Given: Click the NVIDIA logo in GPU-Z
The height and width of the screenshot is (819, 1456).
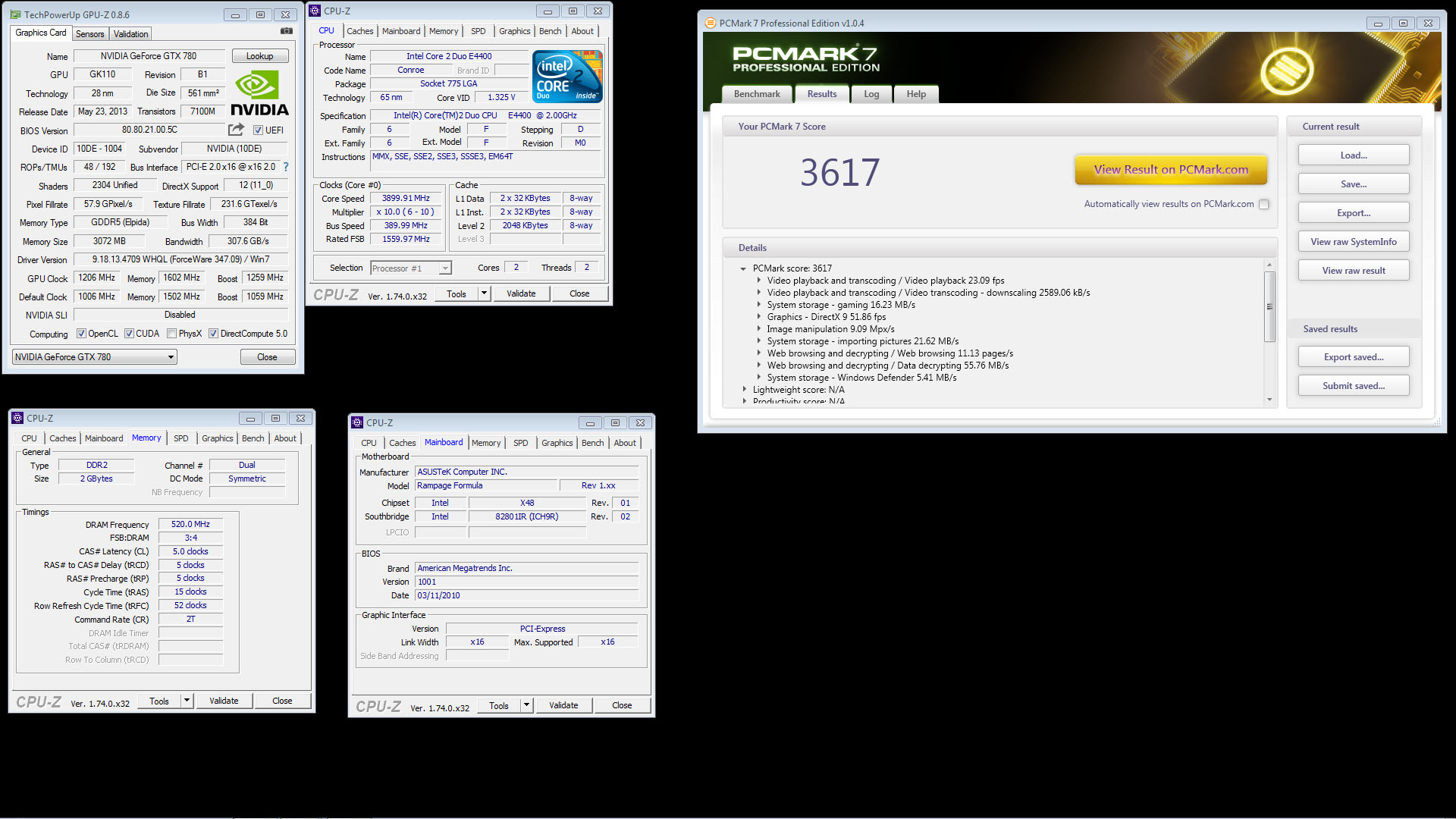Looking at the screenshot, I should (259, 94).
